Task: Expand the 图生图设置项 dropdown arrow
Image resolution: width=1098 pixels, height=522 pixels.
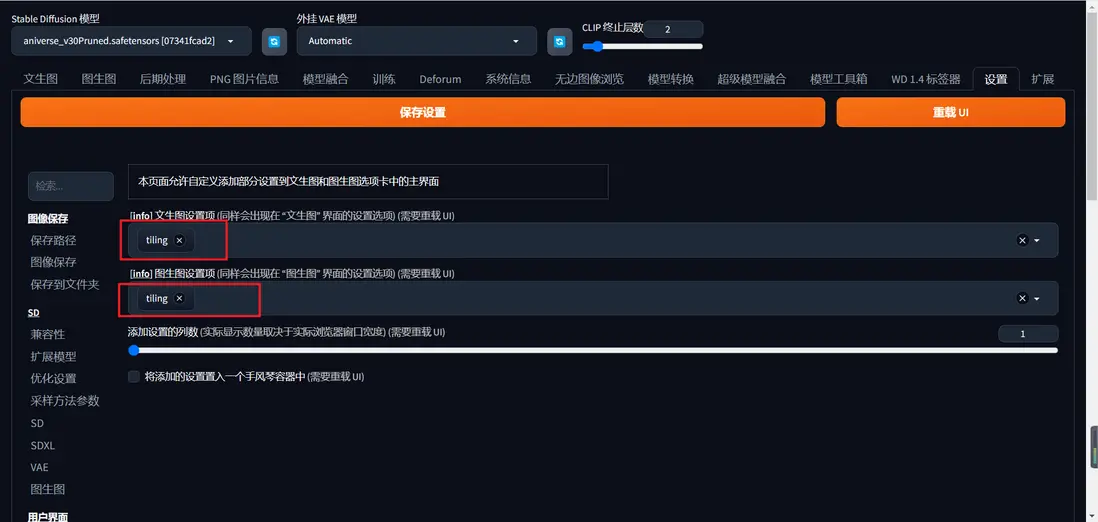Action: (x=1037, y=298)
